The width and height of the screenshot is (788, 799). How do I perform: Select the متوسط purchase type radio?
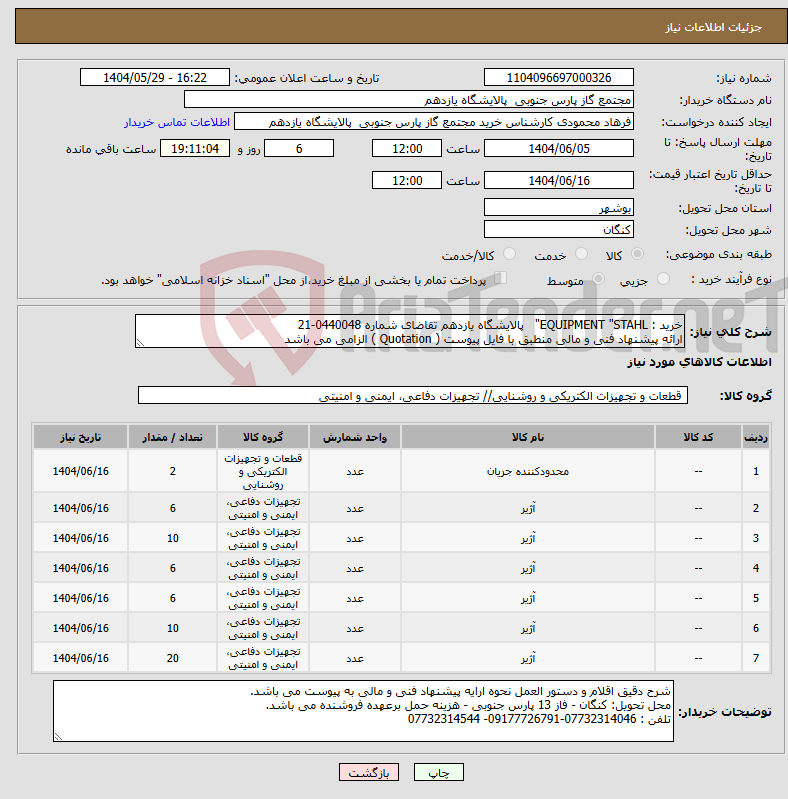(x=598, y=279)
